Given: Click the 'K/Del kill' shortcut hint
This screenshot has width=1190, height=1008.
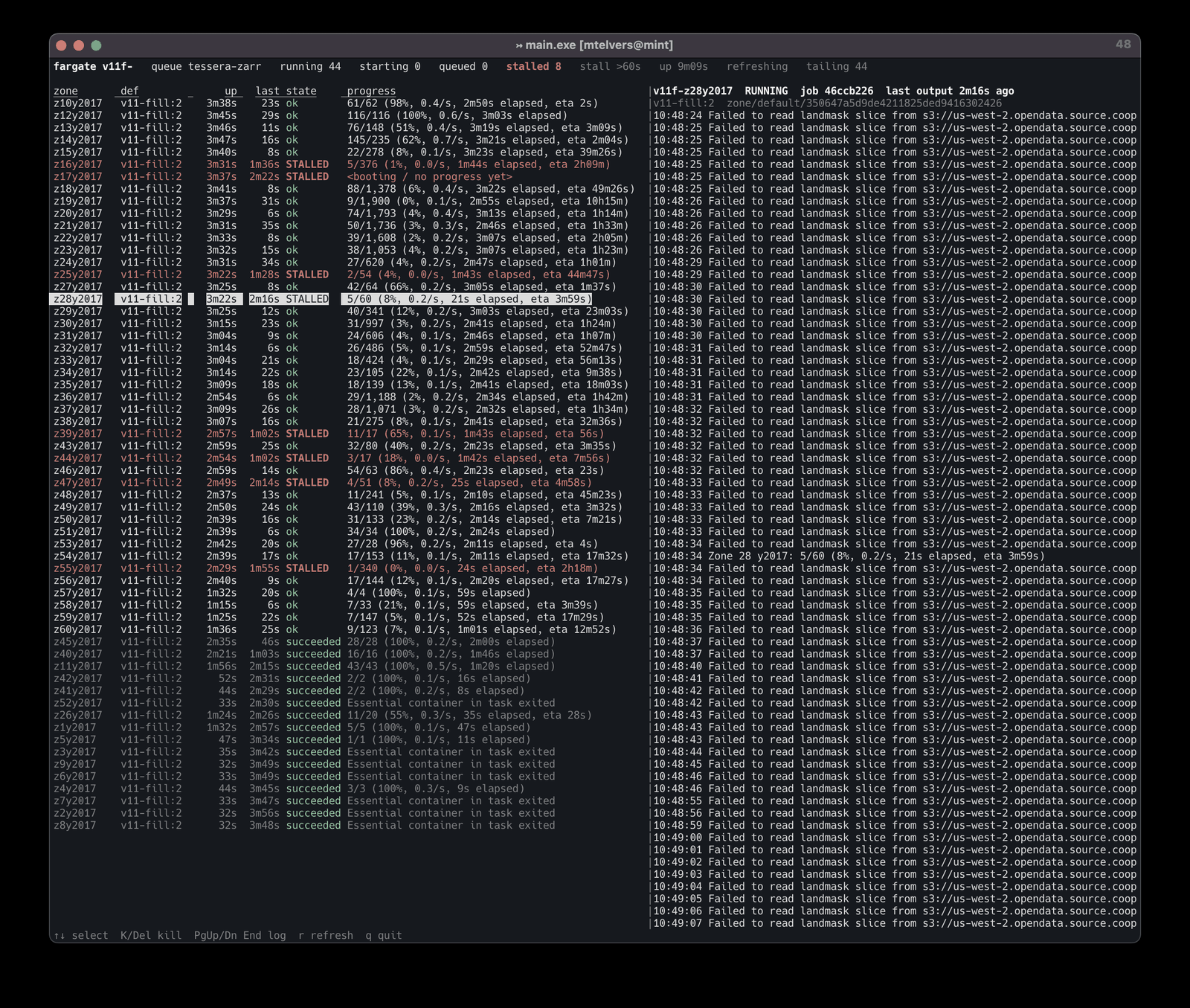Looking at the screenshot, I should (151, 935).
